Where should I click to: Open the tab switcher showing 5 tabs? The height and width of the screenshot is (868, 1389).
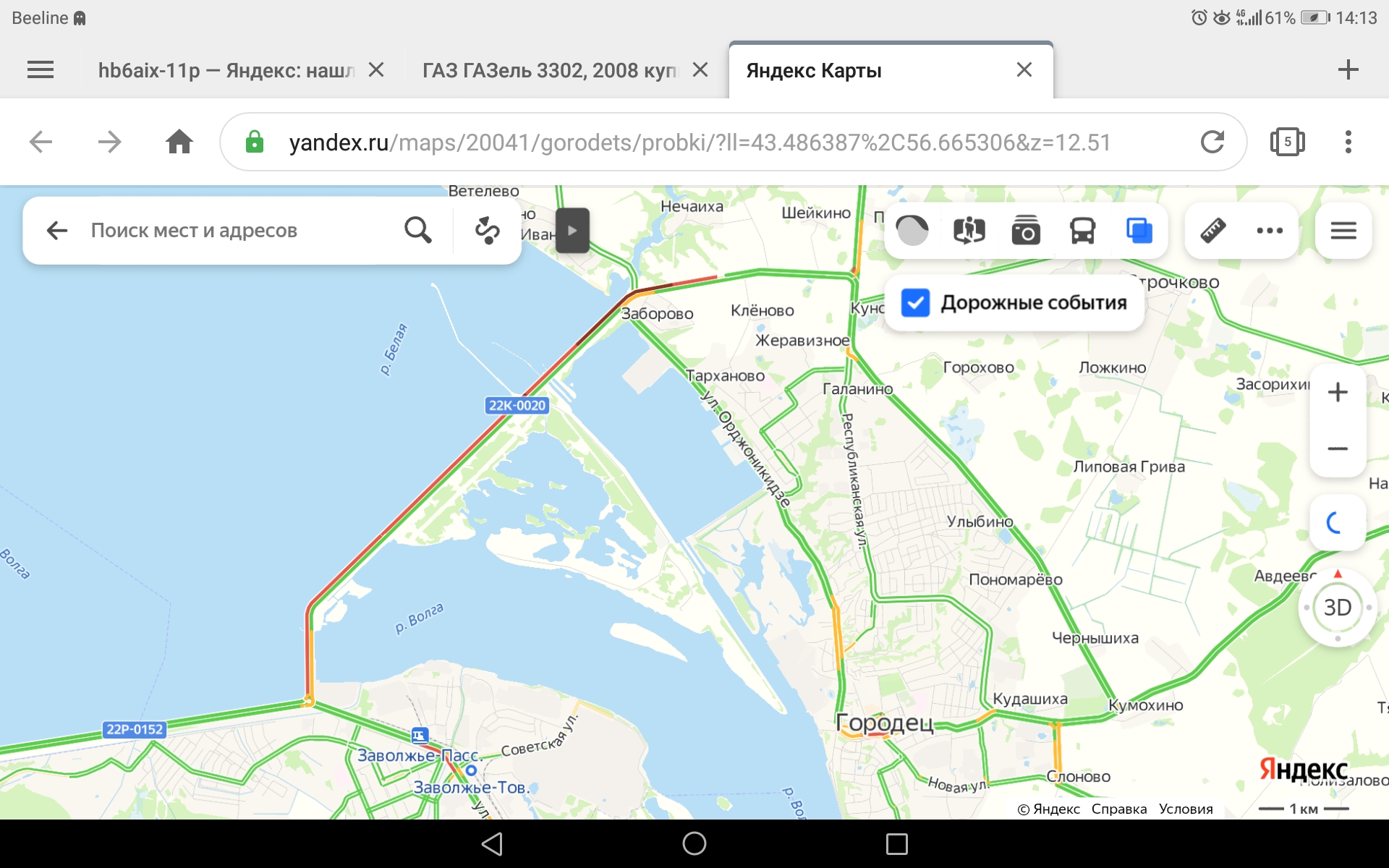(1288, 142)
